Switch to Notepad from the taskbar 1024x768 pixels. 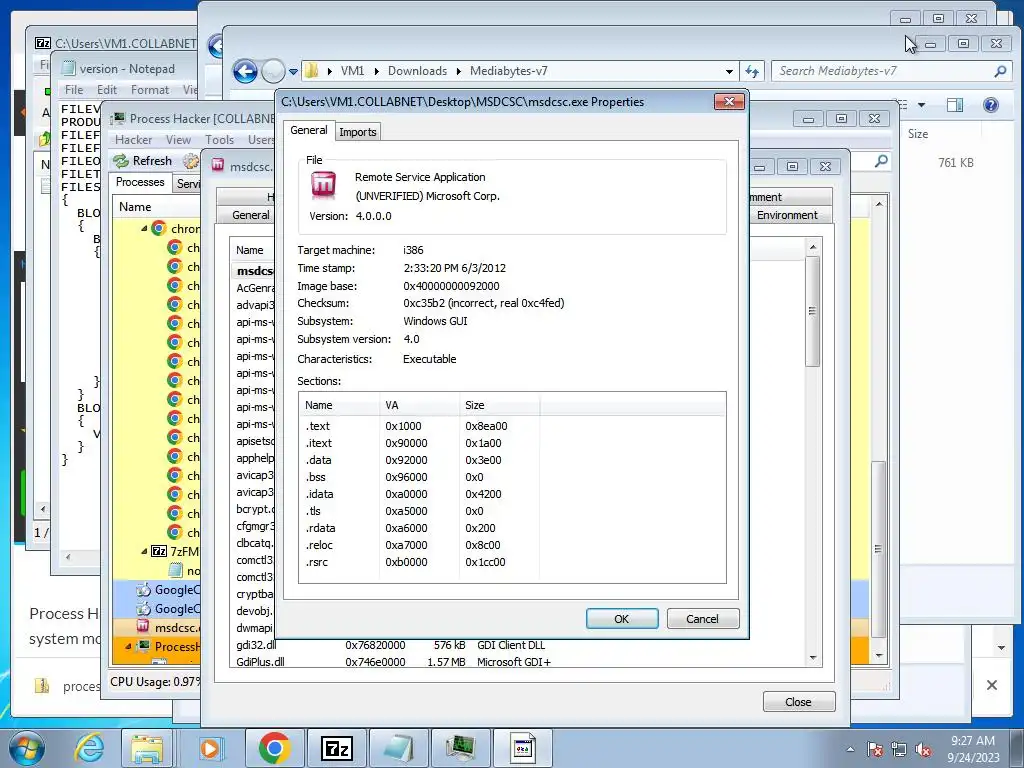399,748
